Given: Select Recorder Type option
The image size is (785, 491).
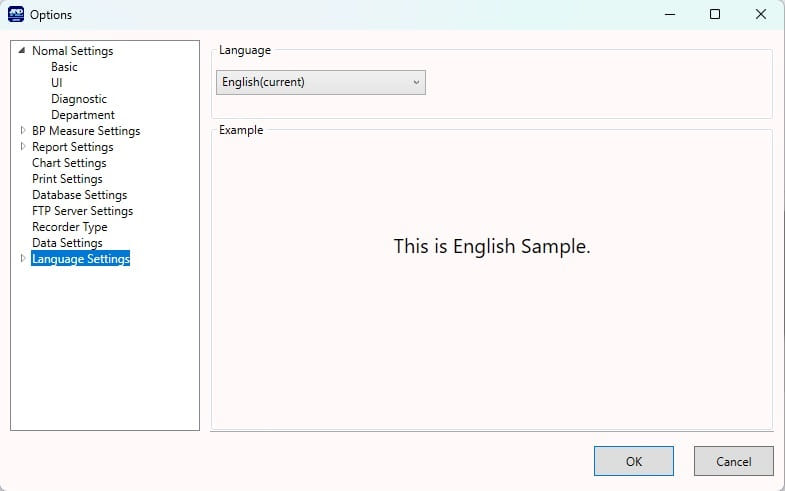Looking at the screenshot, I should pyautogui.click(x=69, y=227).
